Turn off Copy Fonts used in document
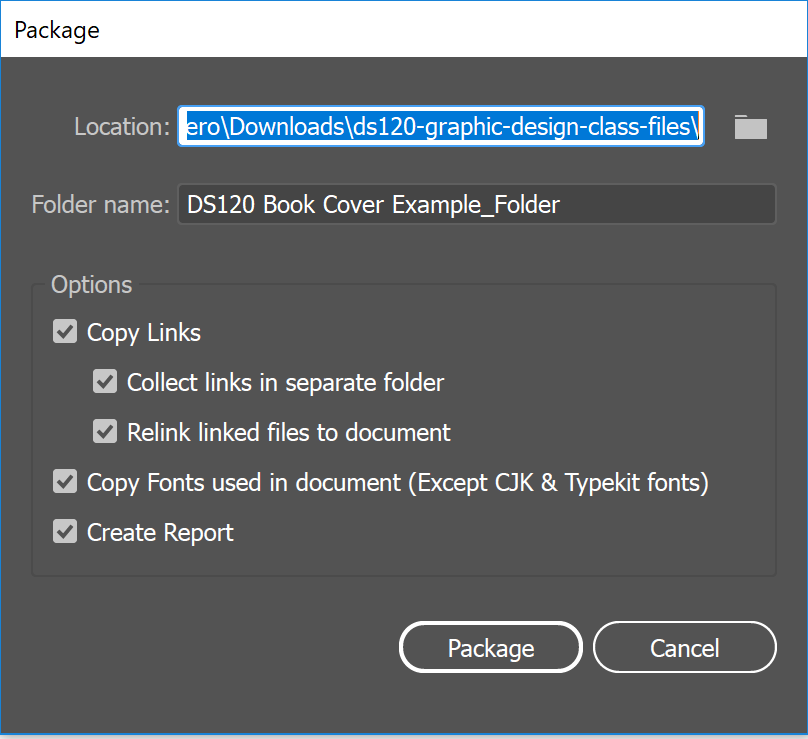Image resolution: width=808 pixels, height=739 pixels. tap(64, 481)
